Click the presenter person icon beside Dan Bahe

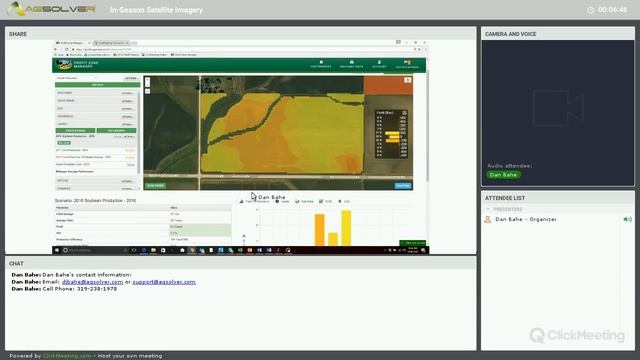pyautogui.click(x=487, y=219)
